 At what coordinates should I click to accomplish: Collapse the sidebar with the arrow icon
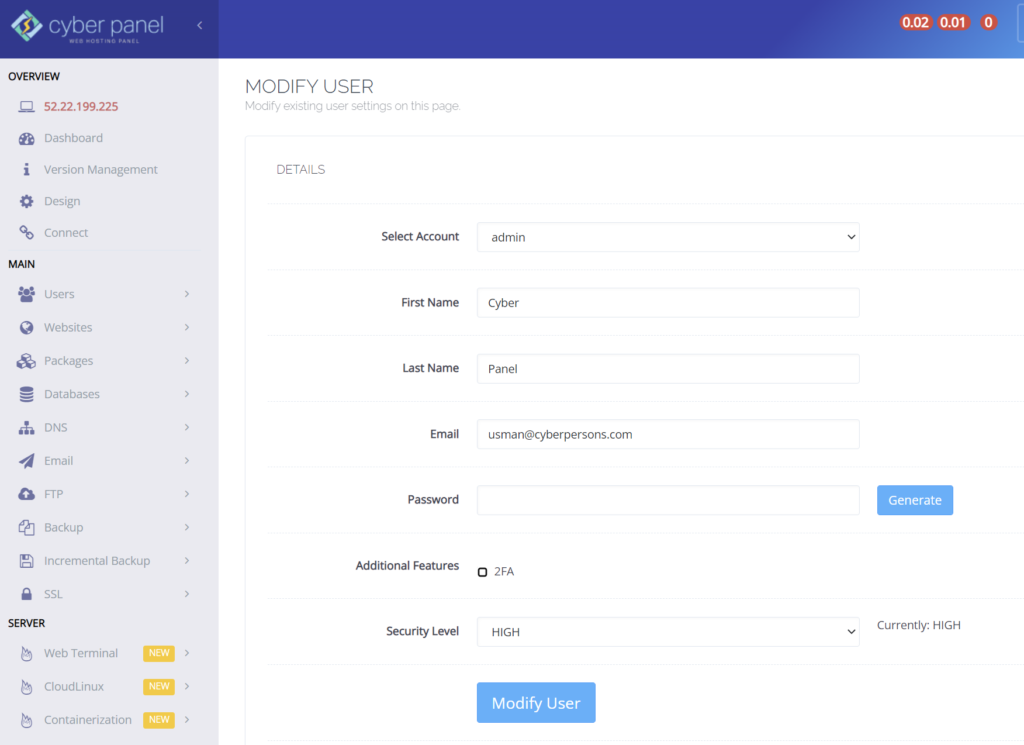coord(200,25)
